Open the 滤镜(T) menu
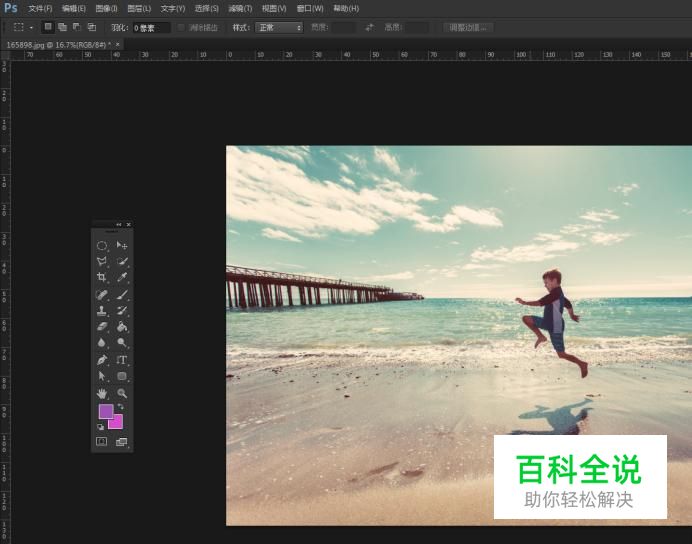Image resolution: width=692 pixels, height=544 pixels. [x=238, y=8]
